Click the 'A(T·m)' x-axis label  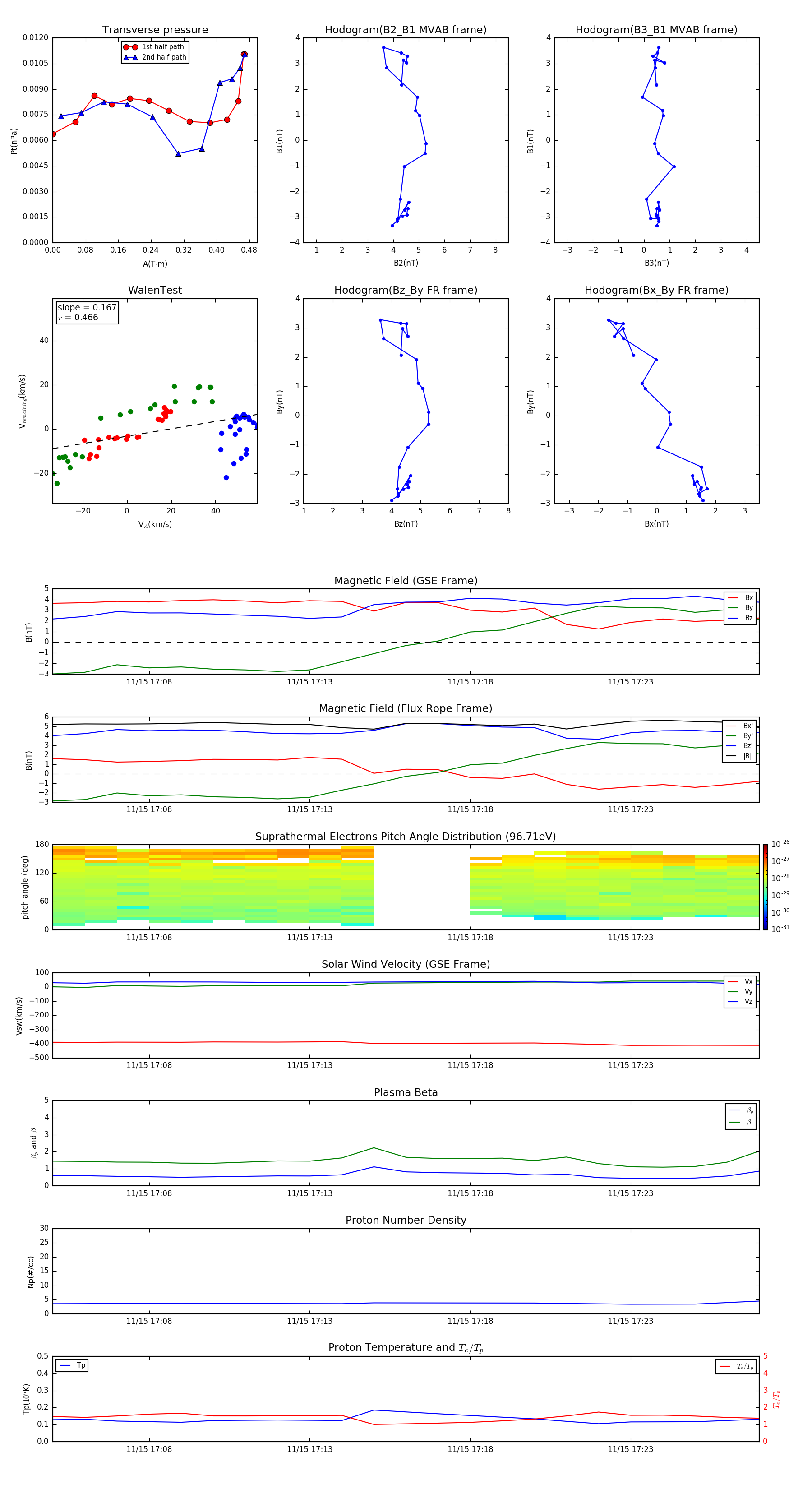click(x=155, y=264)
